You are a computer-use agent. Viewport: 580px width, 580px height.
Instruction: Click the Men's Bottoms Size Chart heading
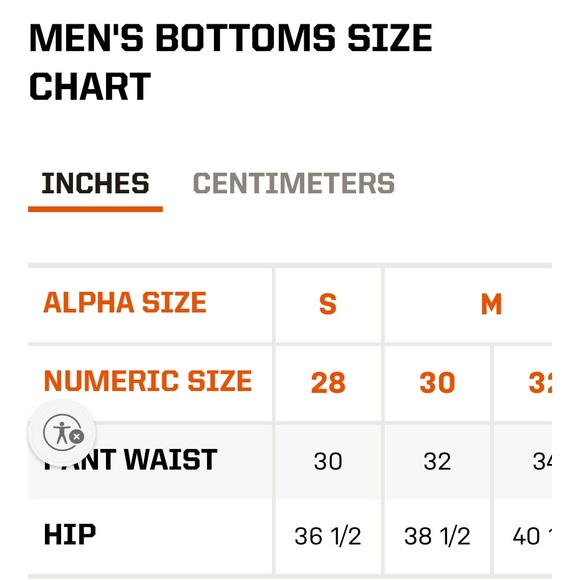(x=231, y=62)
